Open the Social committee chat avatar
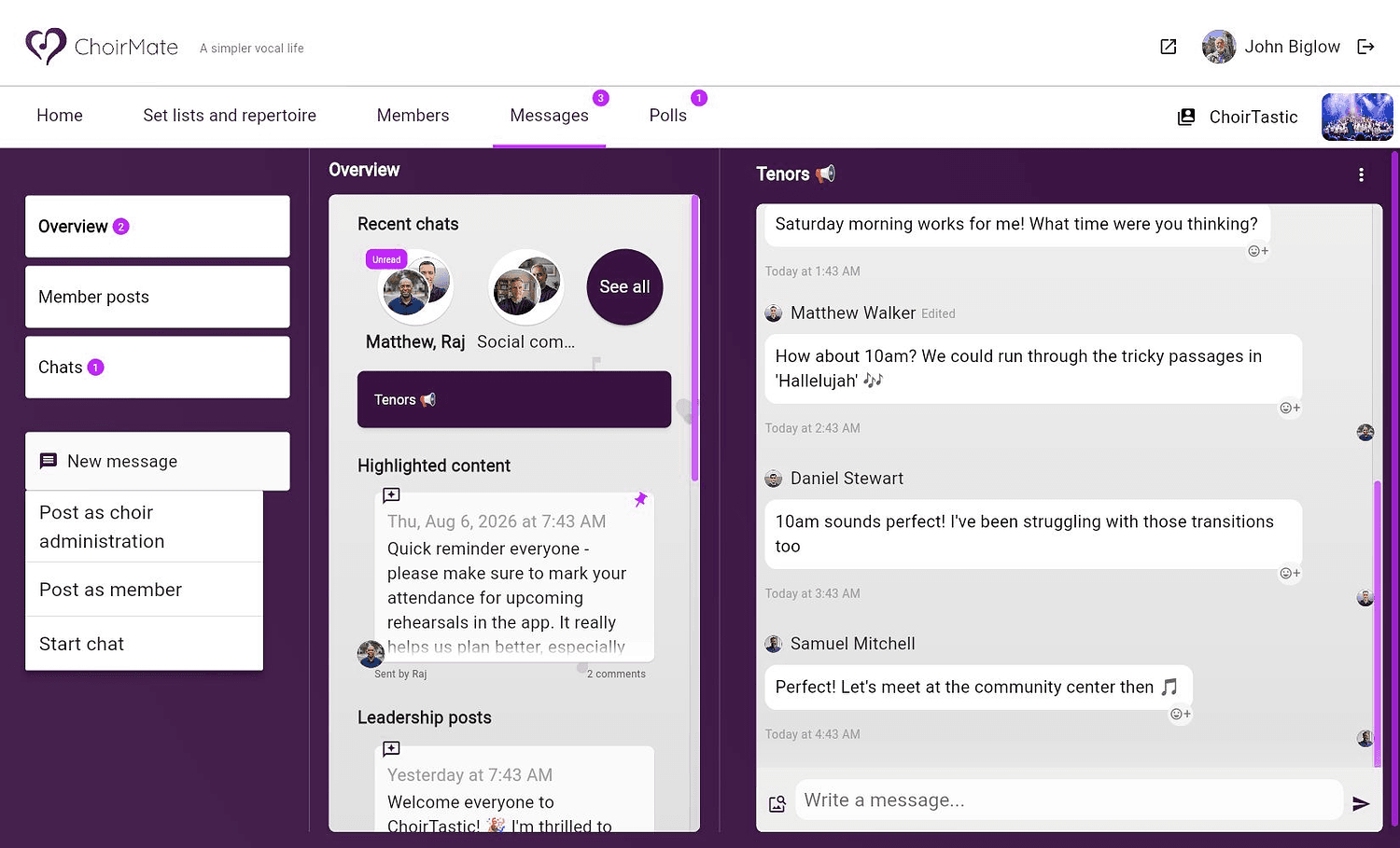Screen dimensions: 1400x848 pyautogui.click(x=526, y=287)
